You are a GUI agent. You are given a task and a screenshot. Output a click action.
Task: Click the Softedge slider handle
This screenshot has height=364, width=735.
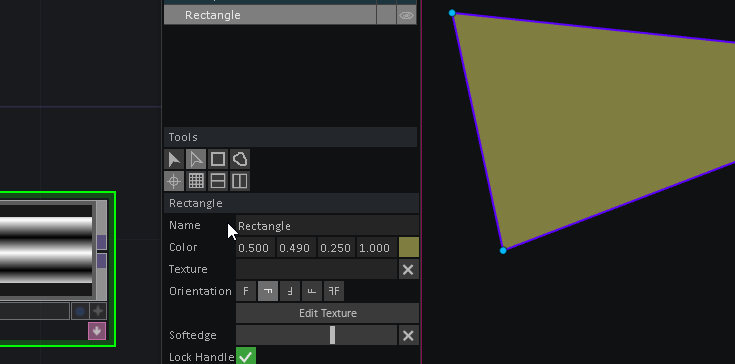coord(332,335)
